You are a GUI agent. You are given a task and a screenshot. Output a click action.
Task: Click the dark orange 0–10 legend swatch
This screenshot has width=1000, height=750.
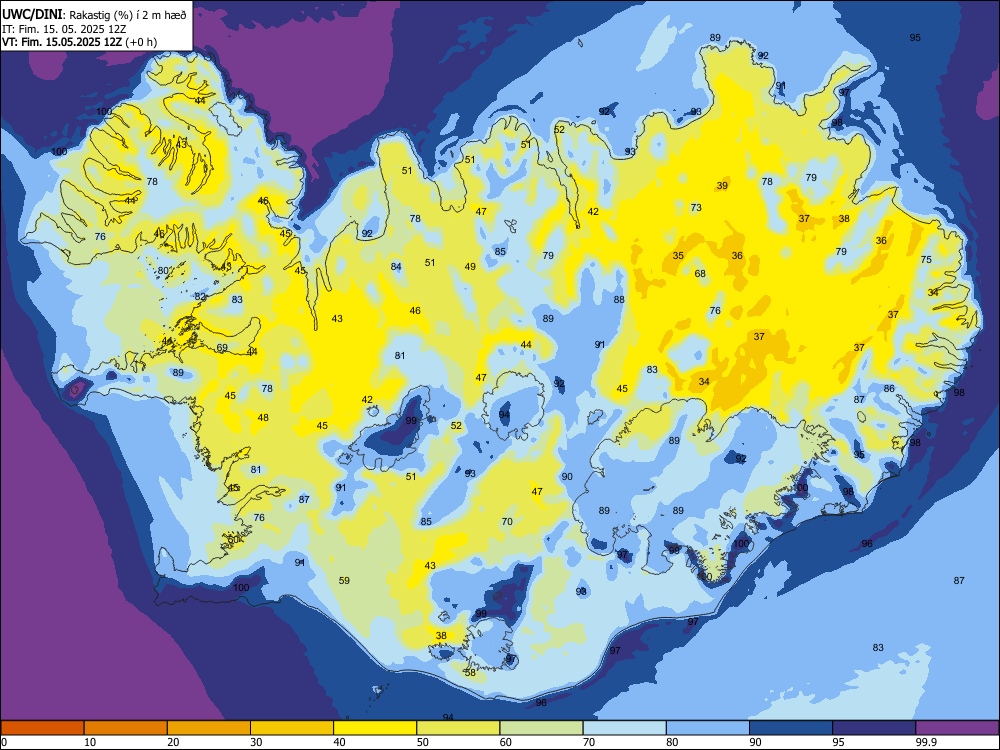42,728
